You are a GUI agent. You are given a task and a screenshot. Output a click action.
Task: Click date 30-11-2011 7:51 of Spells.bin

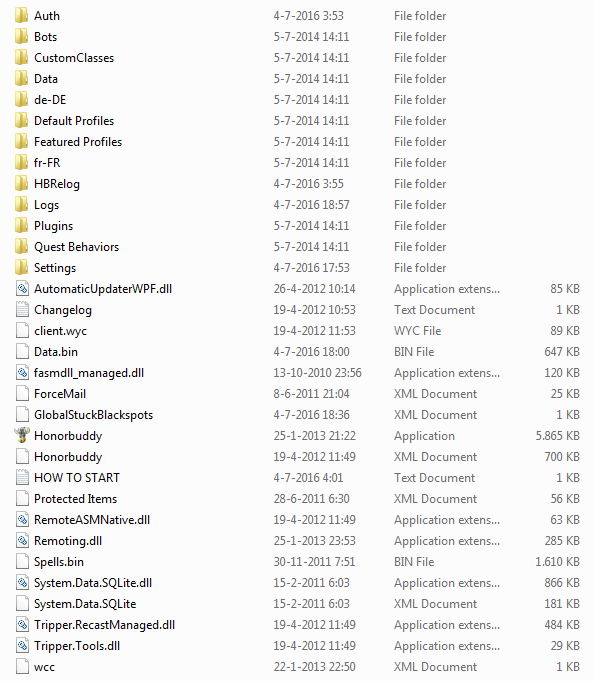(314, 562)
